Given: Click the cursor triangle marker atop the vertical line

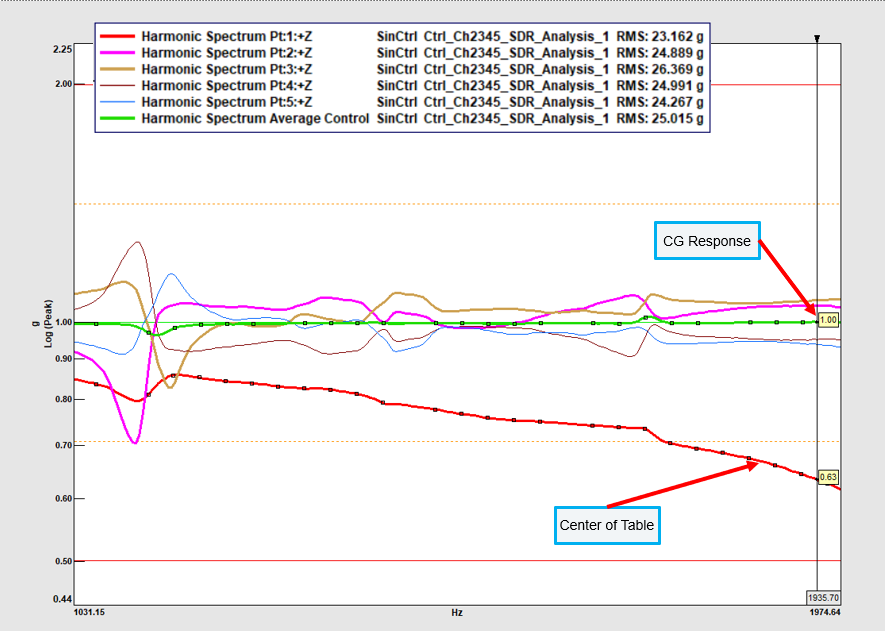Looking at the screenshot, I should tap(817, 39).
